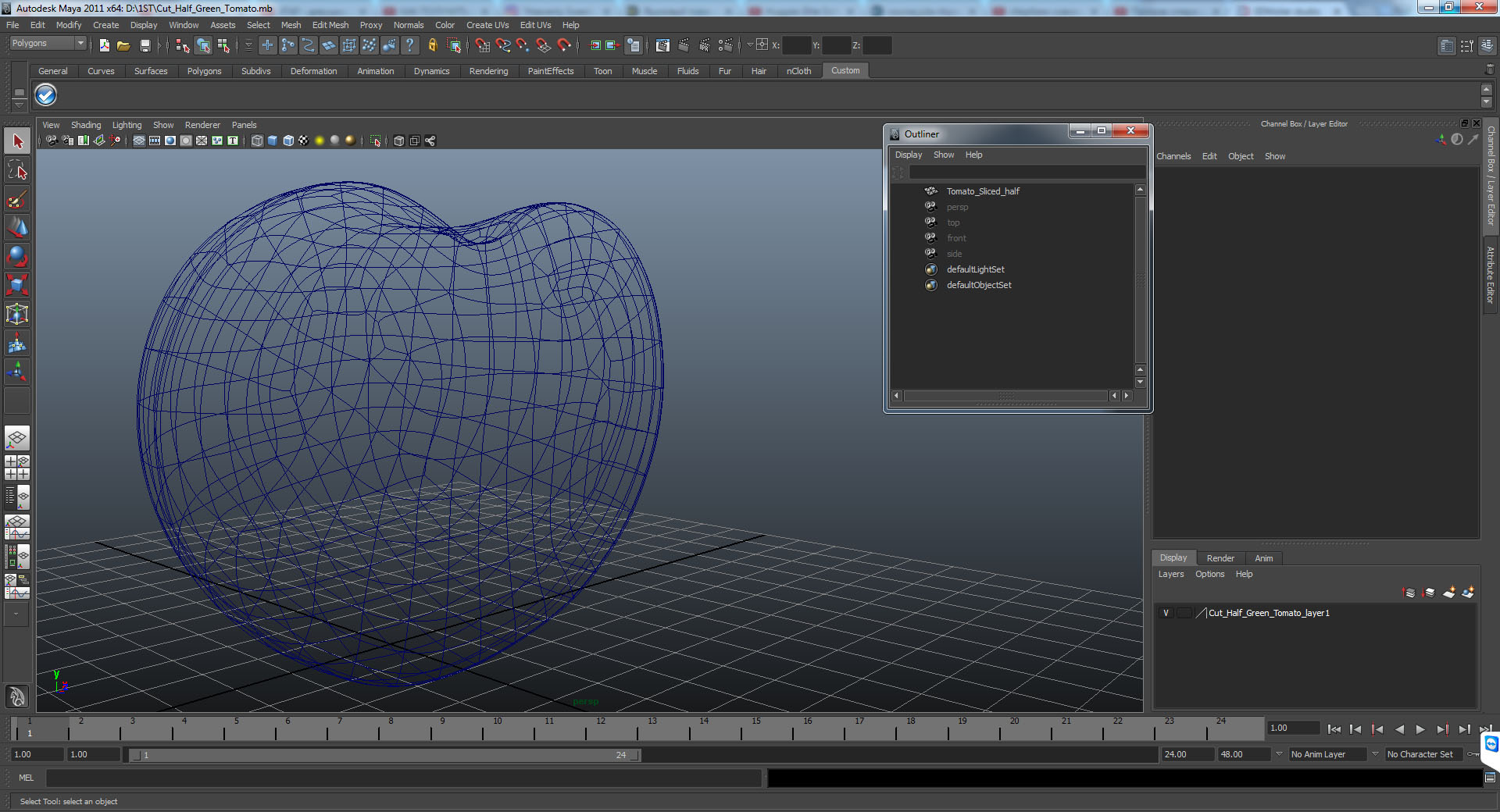Activate the Scale tool
1500x812 pixels.
pos(17,285)
